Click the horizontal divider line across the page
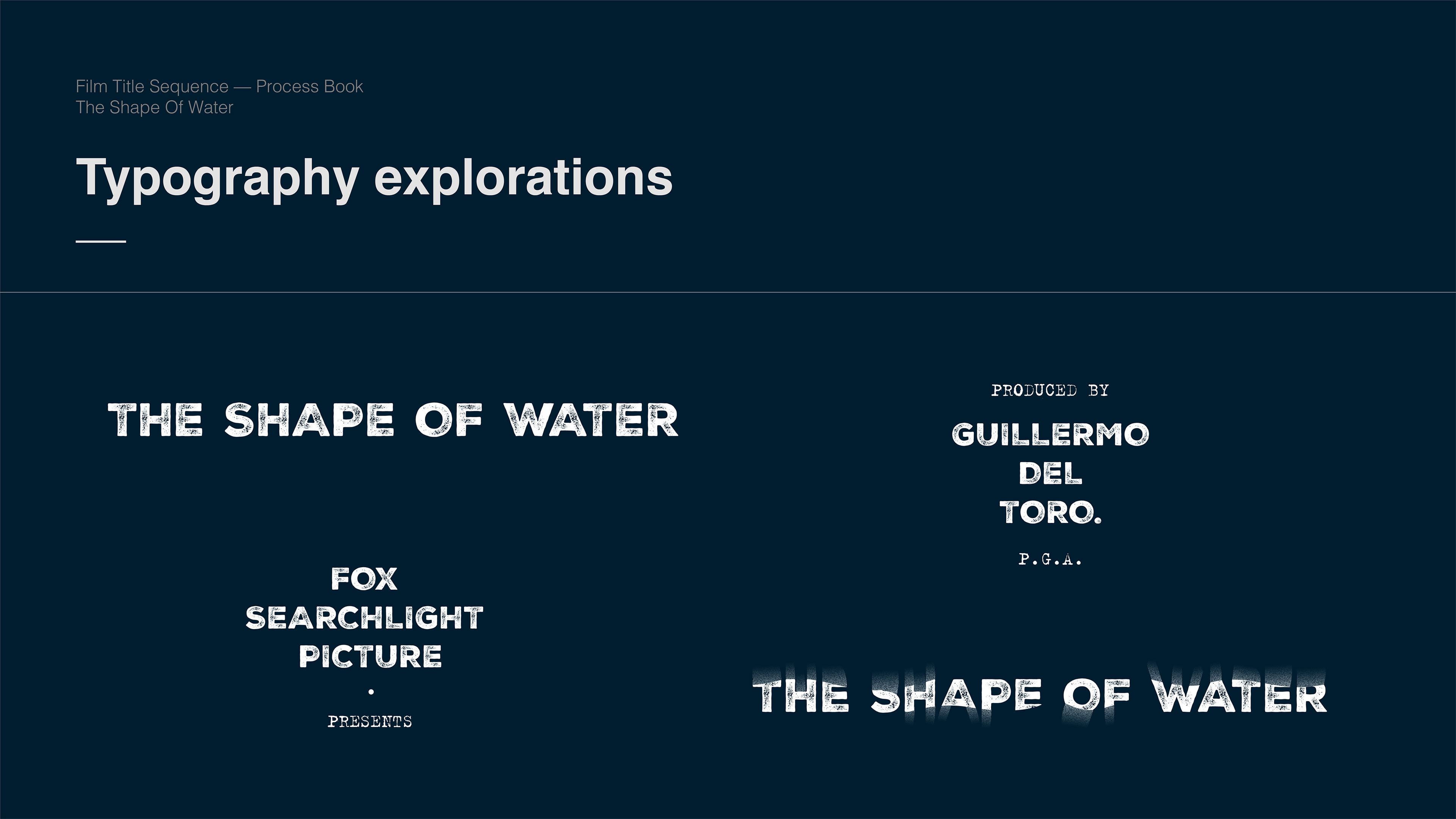 (x=728, y=292)
